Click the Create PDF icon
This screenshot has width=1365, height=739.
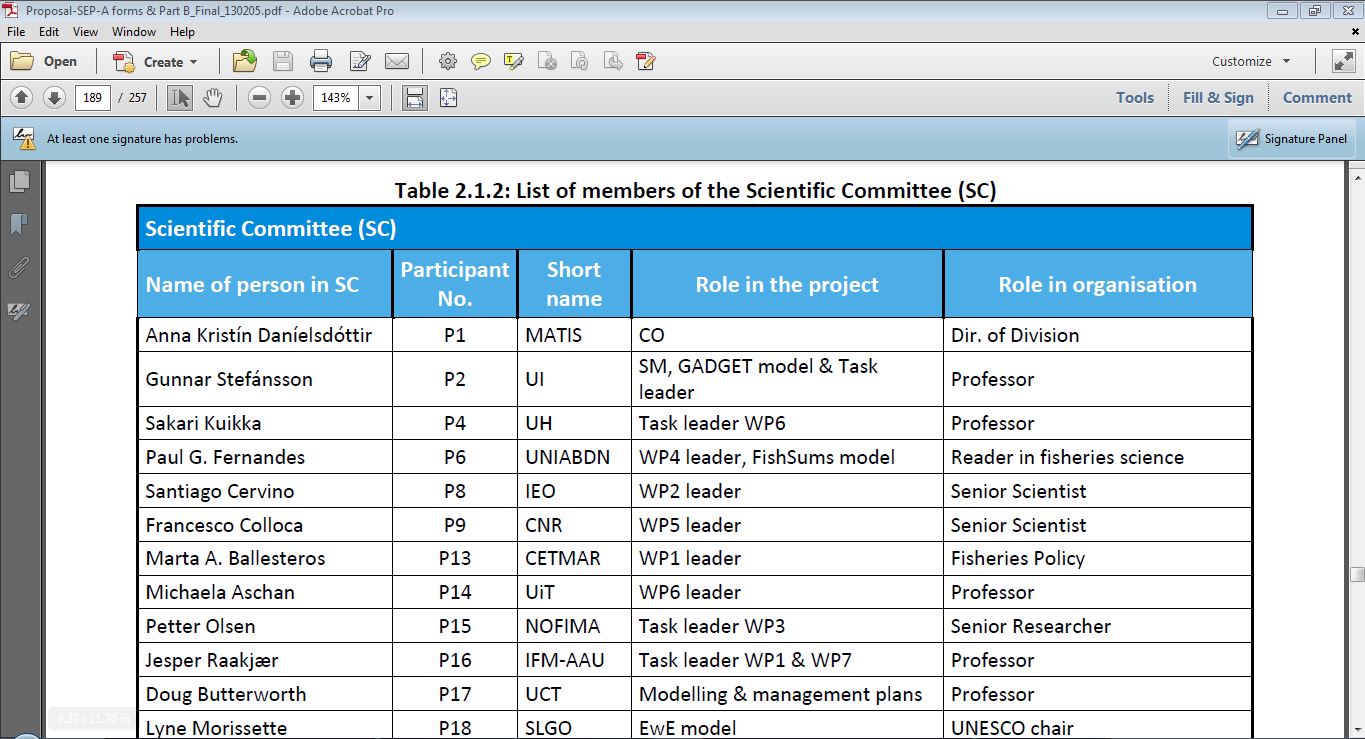124,62
